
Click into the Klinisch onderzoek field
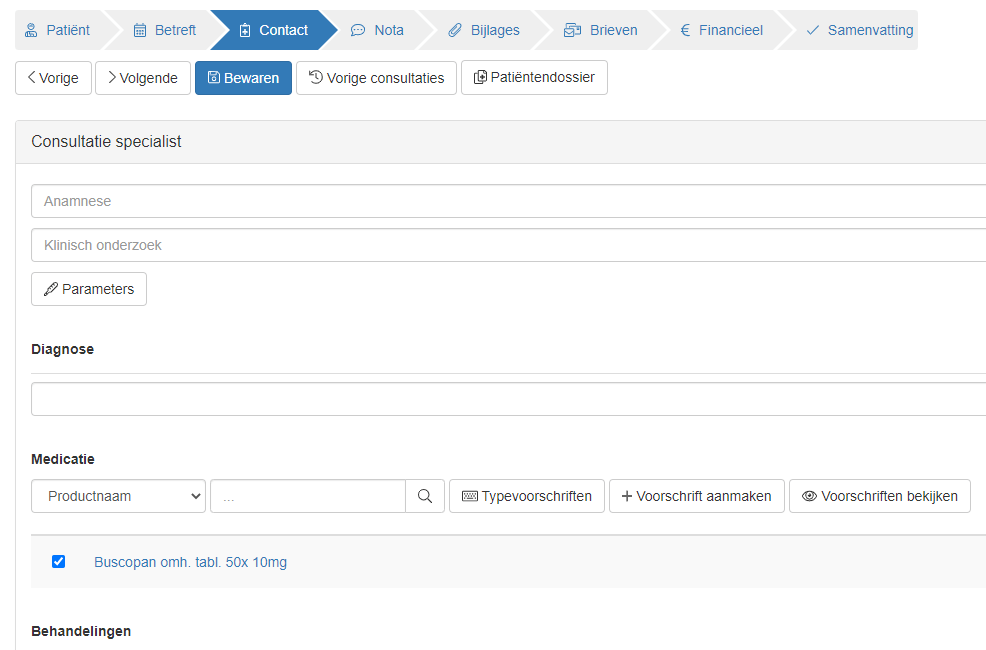509,245
